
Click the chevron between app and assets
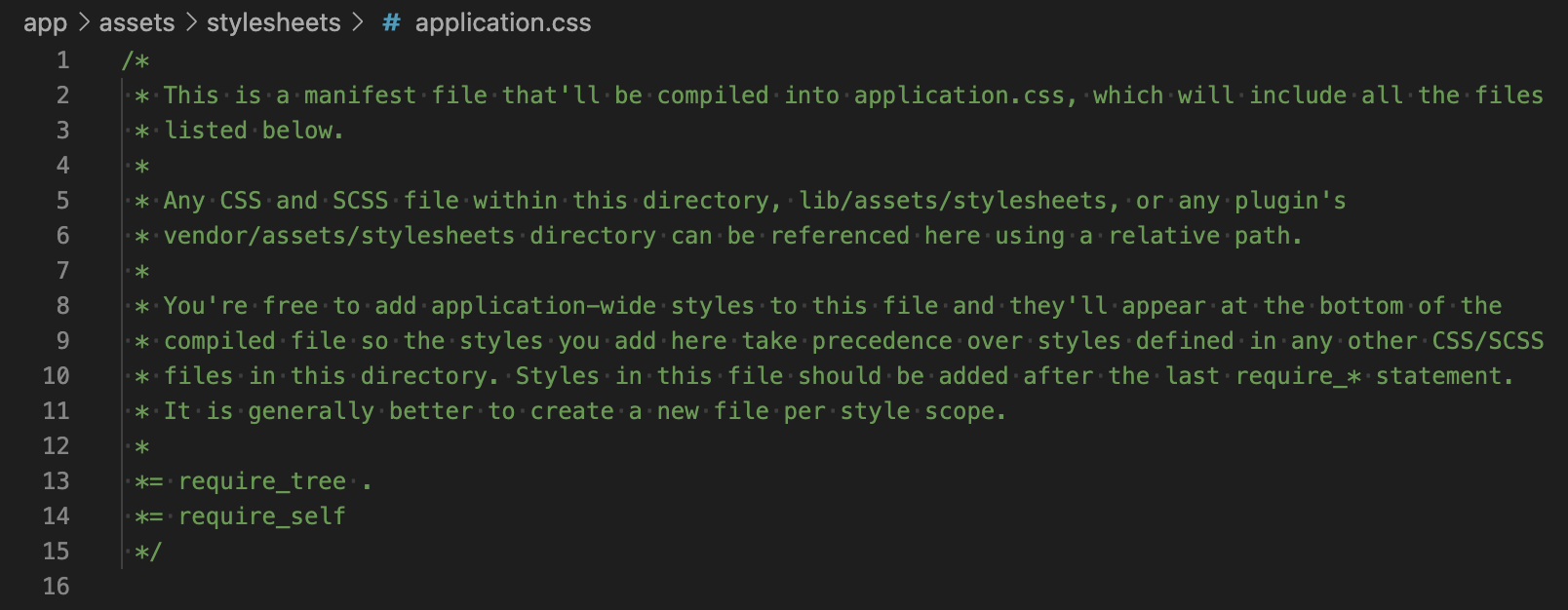pos(84,22)
